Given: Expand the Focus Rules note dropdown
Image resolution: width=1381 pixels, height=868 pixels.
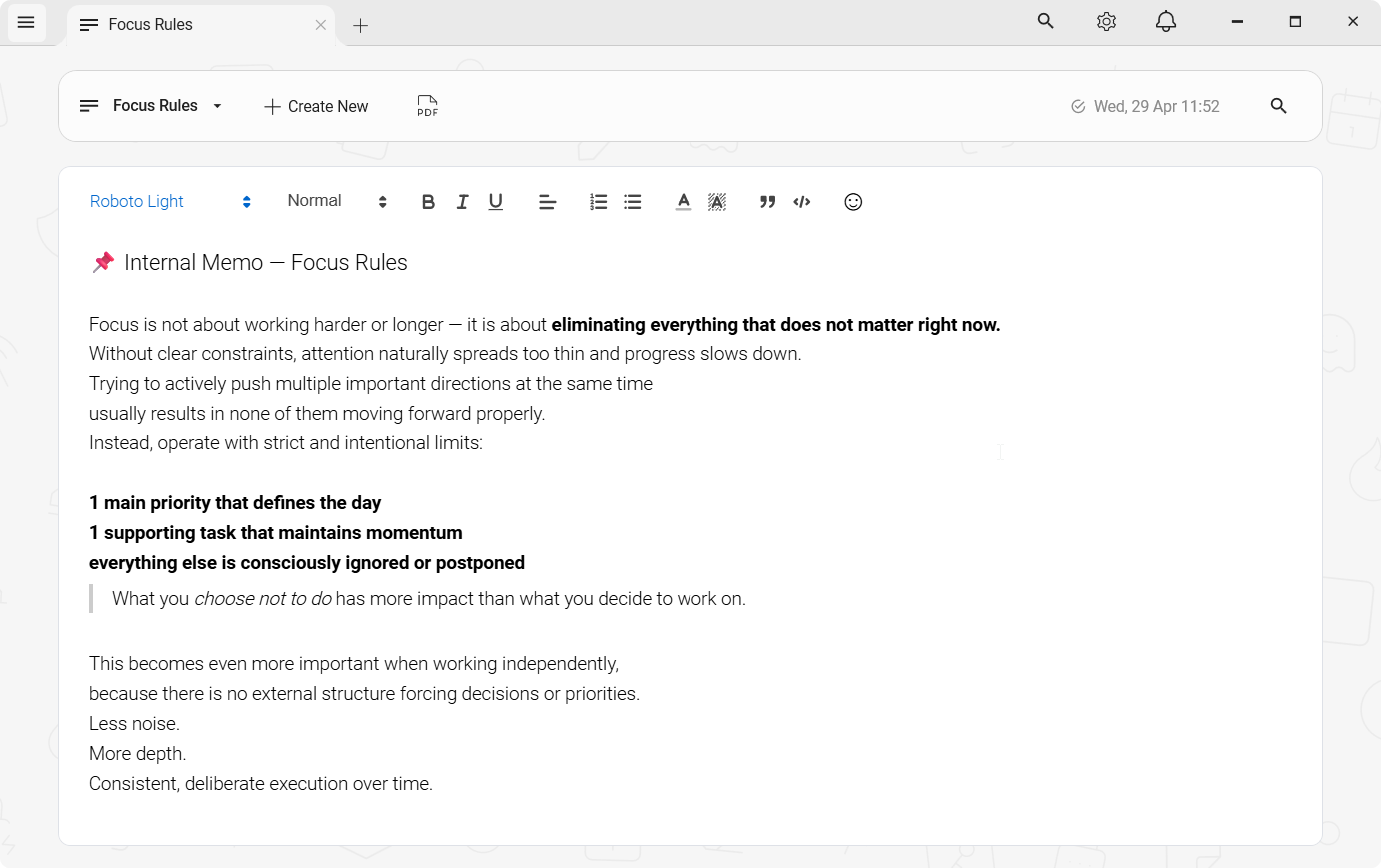Looking at the screenshot, I should click(217, 106).
